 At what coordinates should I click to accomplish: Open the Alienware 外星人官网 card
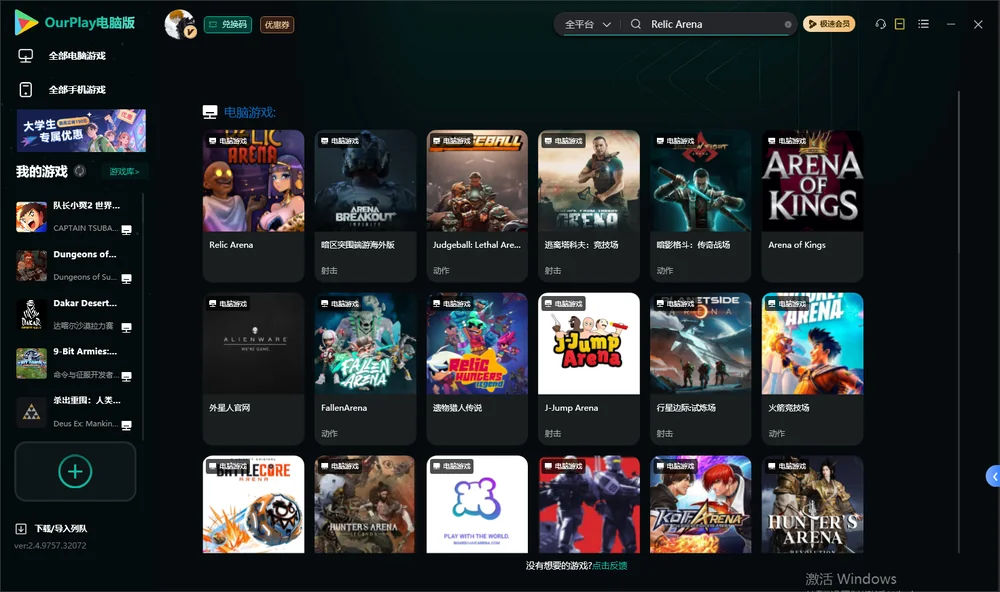coord(253,369)
